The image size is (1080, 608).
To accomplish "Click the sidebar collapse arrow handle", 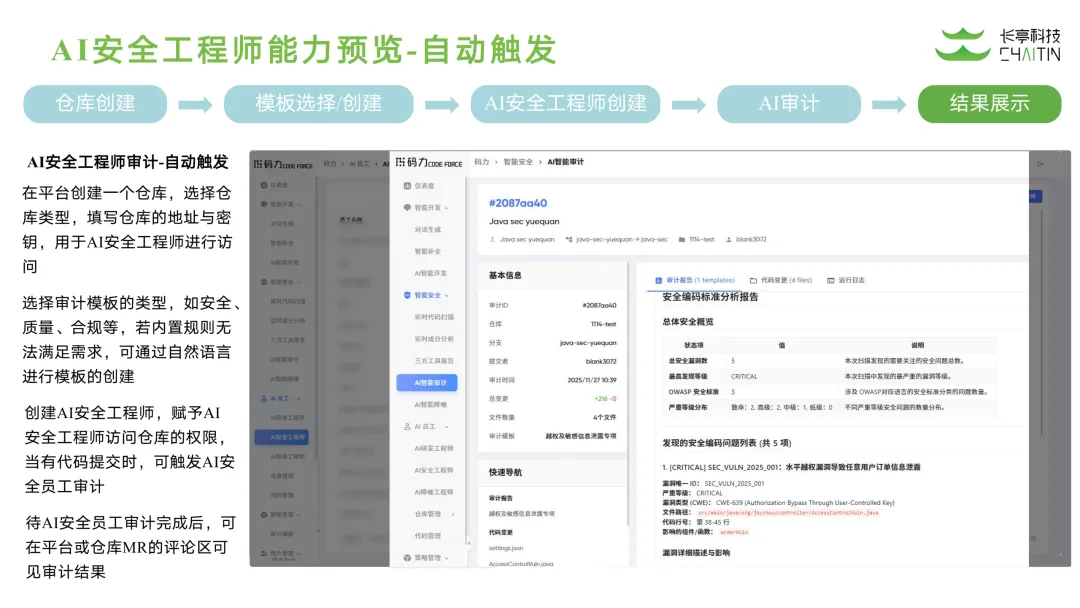I will (468, 543).
